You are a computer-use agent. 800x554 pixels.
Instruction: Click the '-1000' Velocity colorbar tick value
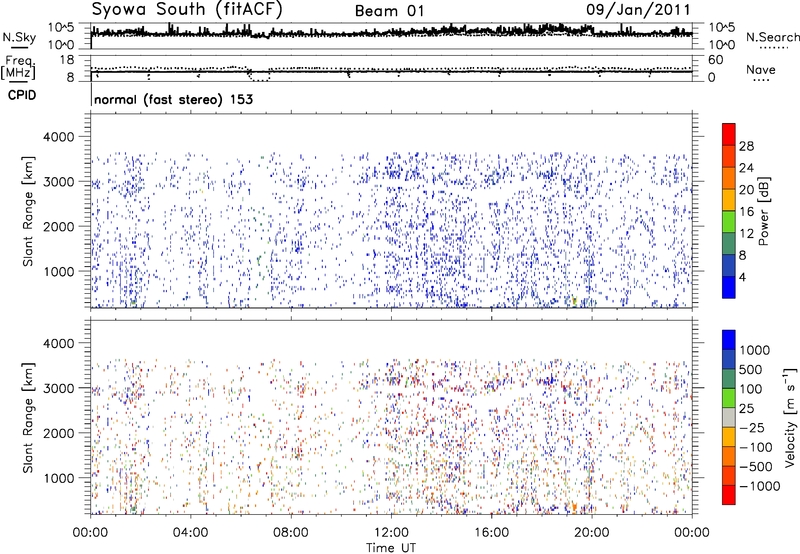tap(759, 486)
